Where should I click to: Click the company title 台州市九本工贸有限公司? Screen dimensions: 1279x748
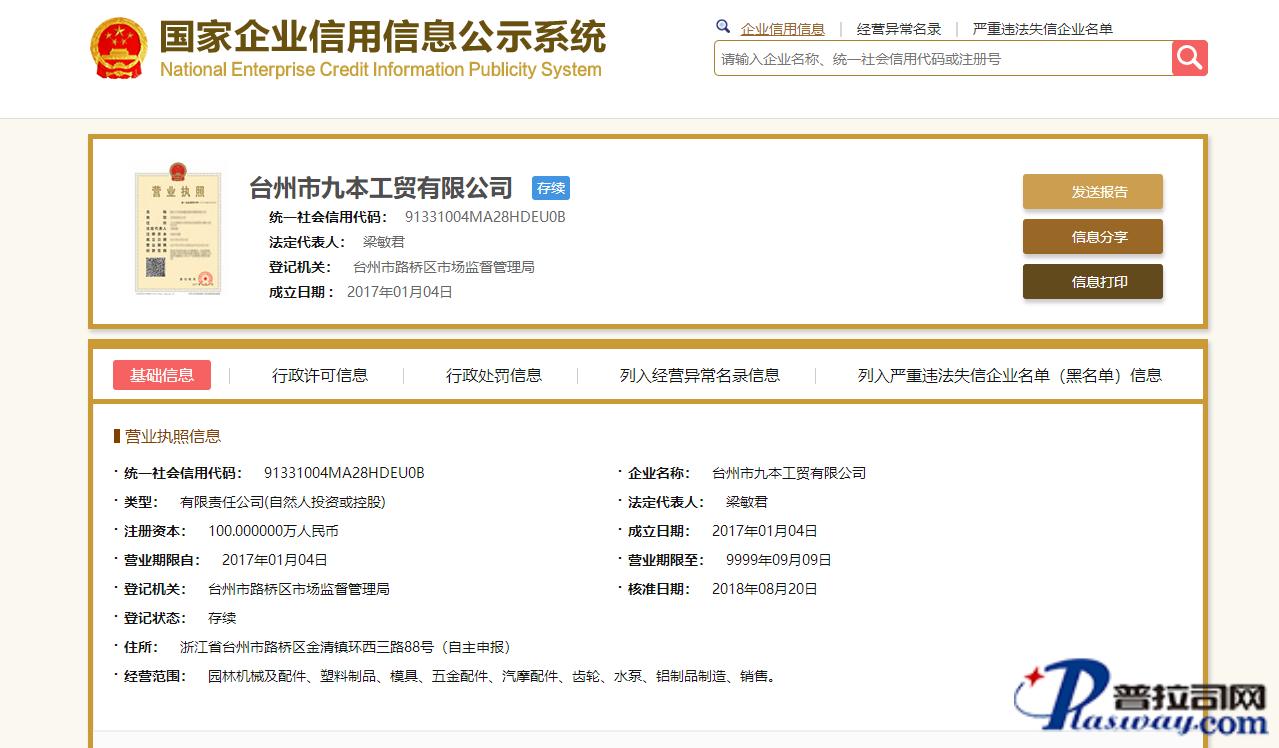pos(380,188)
